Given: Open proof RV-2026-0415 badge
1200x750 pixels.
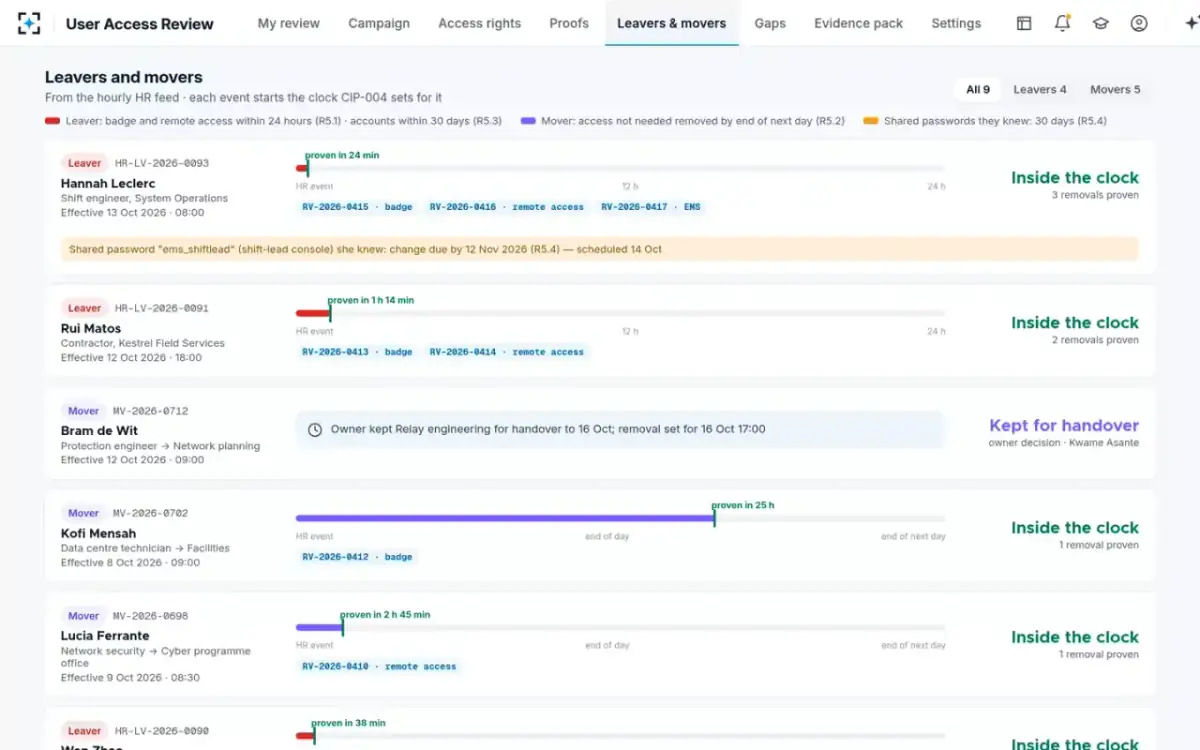Looking at the screenshot, I should tap(357, 207).
